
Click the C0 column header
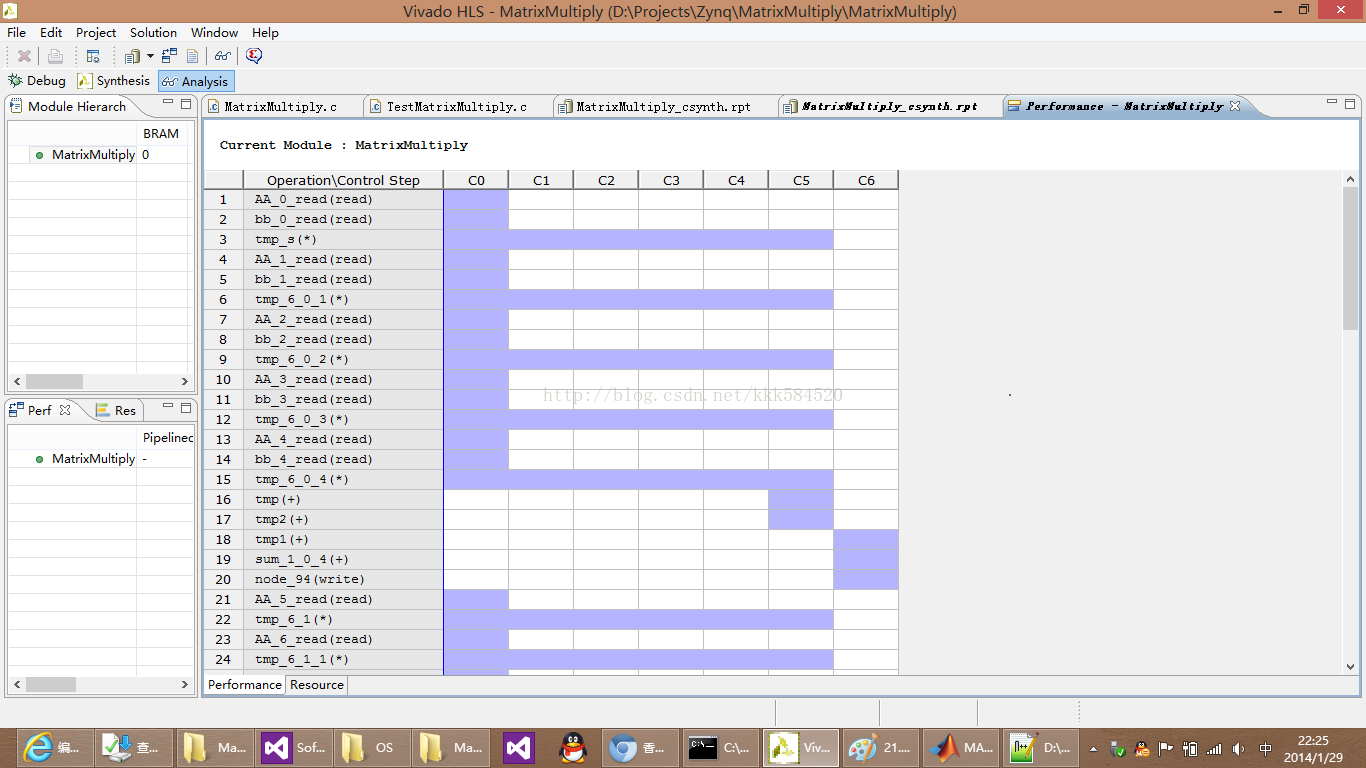(476, 180)
